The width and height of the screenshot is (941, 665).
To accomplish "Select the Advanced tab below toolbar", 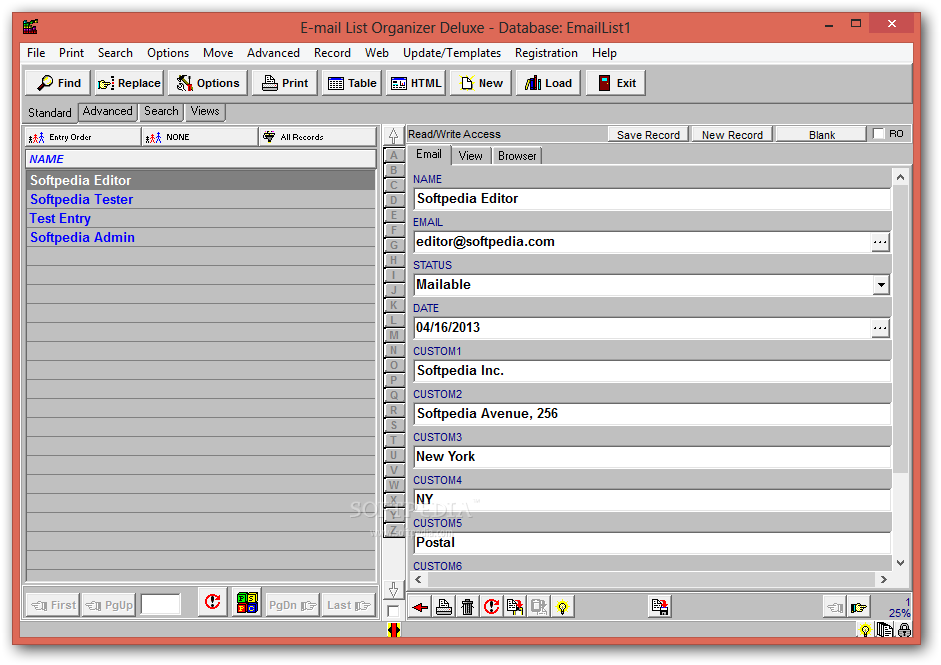I will coord(107,111).
